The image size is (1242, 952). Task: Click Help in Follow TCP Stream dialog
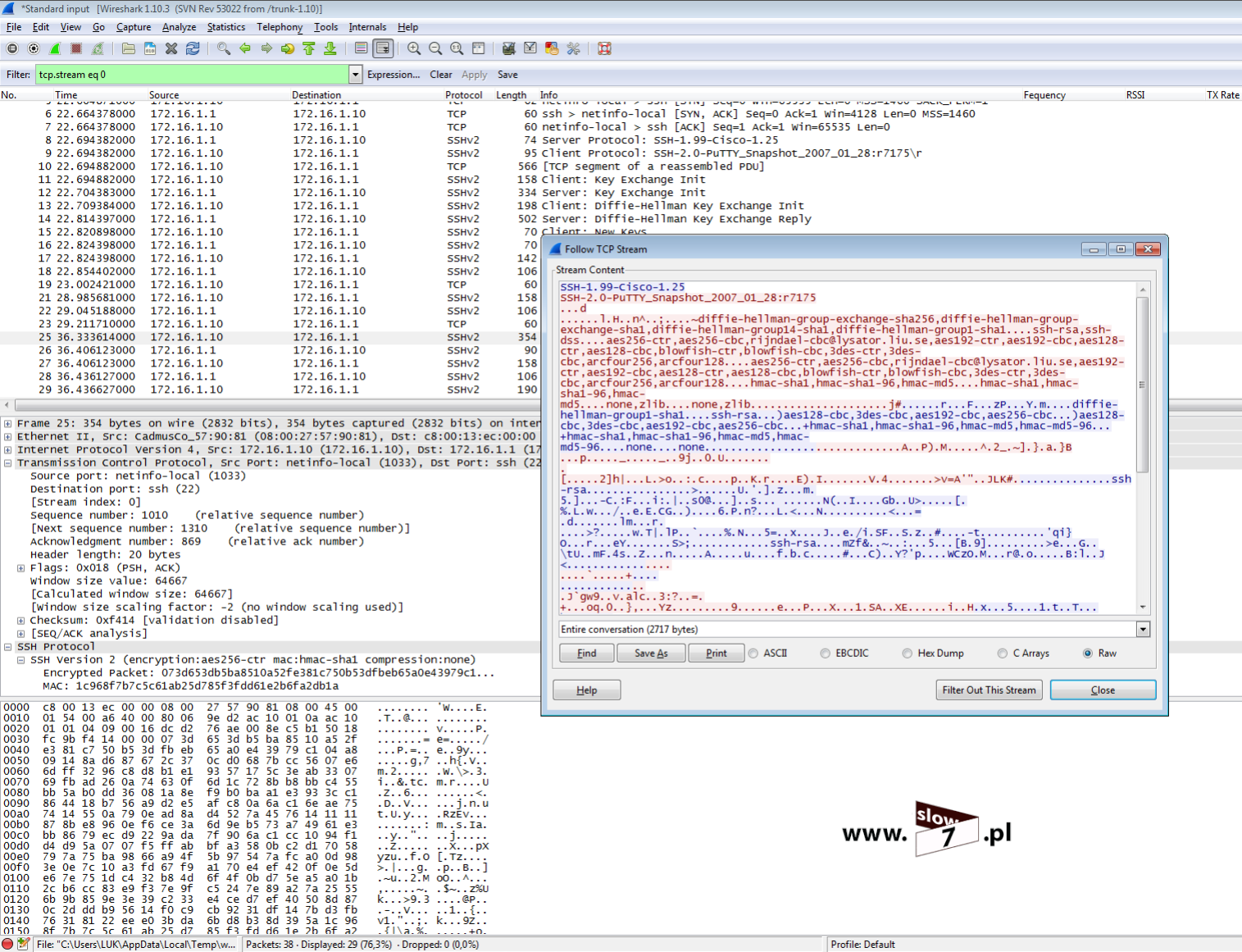pyautogui.click(x=587, y=690)
